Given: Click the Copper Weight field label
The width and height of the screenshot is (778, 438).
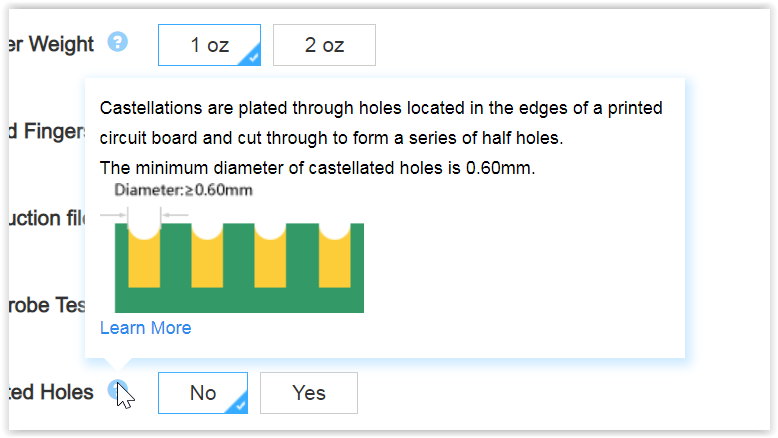Looking at the screenshot, I should point(50,44).
